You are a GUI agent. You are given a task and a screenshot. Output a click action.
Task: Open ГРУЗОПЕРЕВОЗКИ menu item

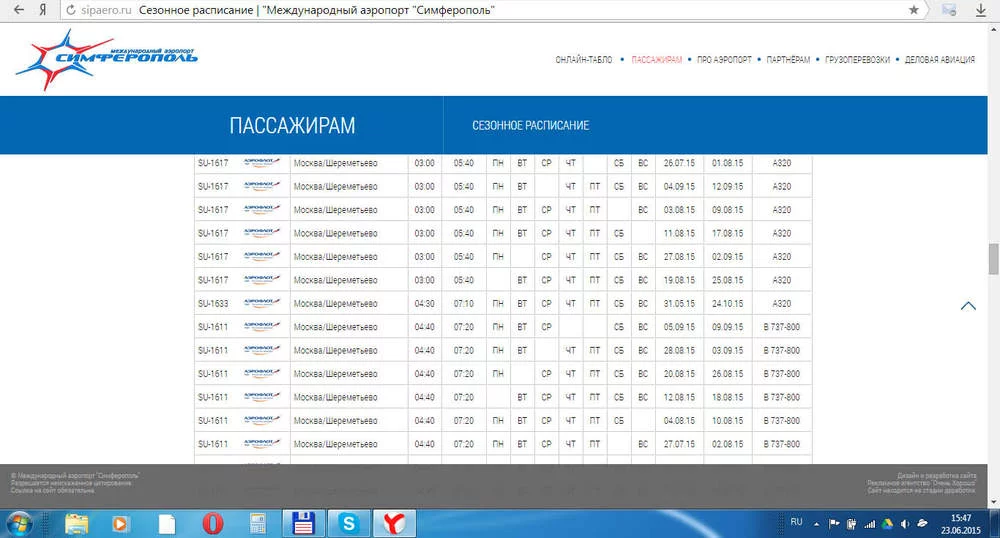857,60
